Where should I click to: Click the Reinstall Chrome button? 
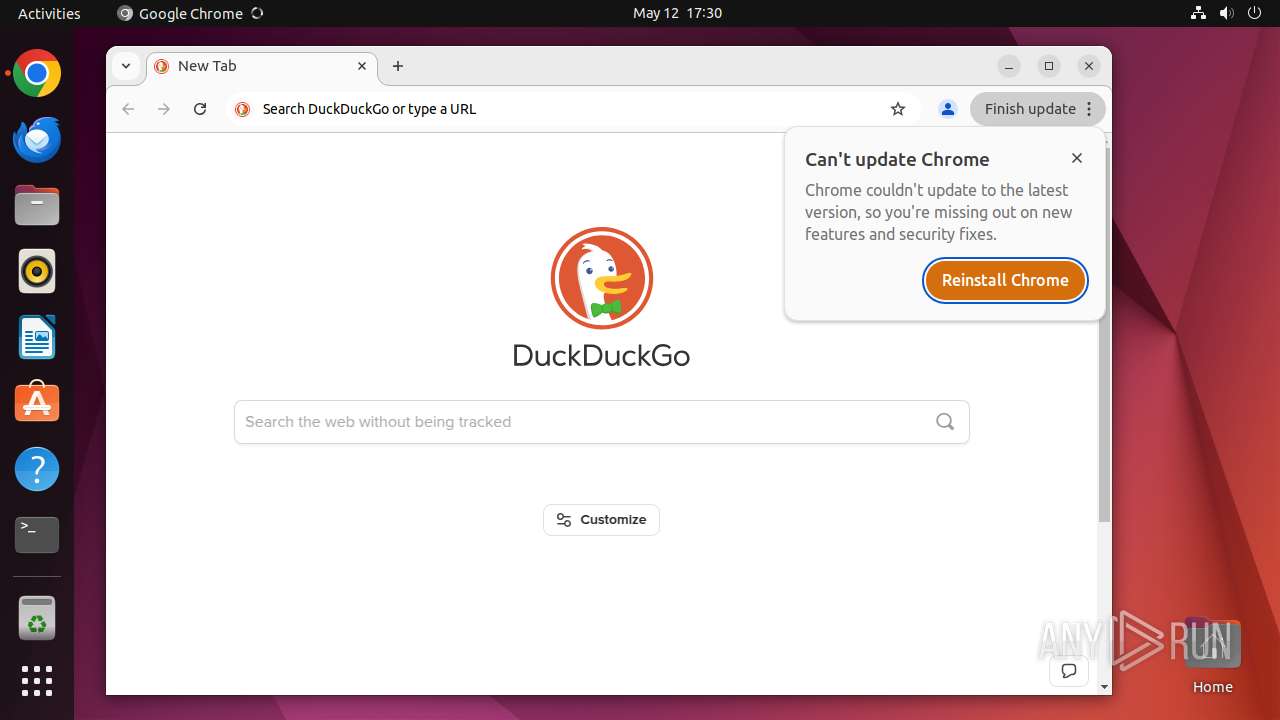(1005, 280)
